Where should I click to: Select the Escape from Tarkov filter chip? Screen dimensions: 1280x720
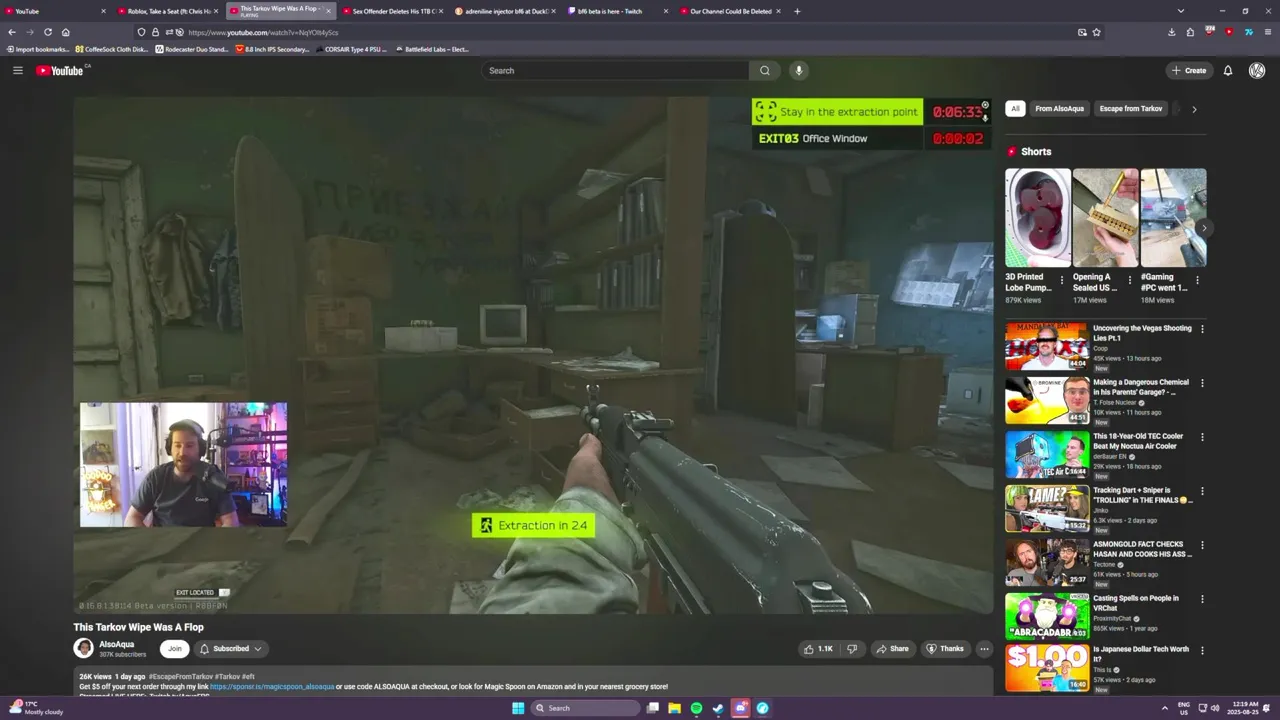(x=1131, y=109)
